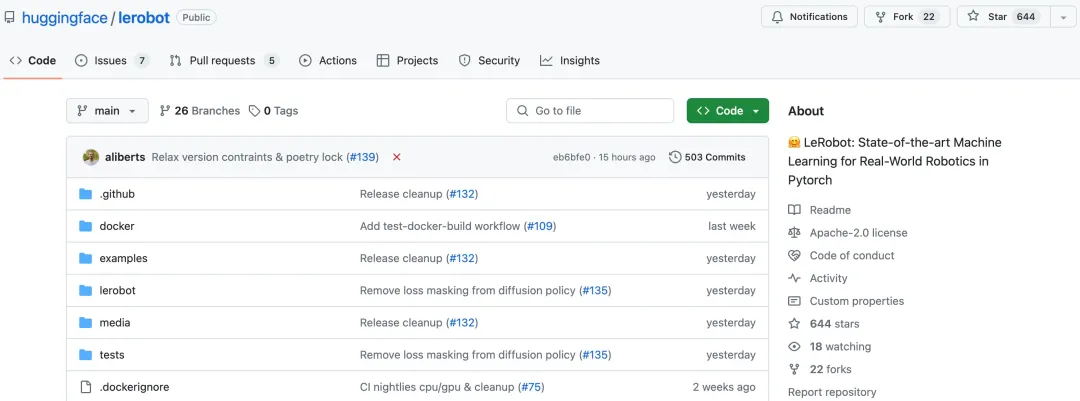
Task: Open the huggingface owner link
Action: tap(64, 18)
